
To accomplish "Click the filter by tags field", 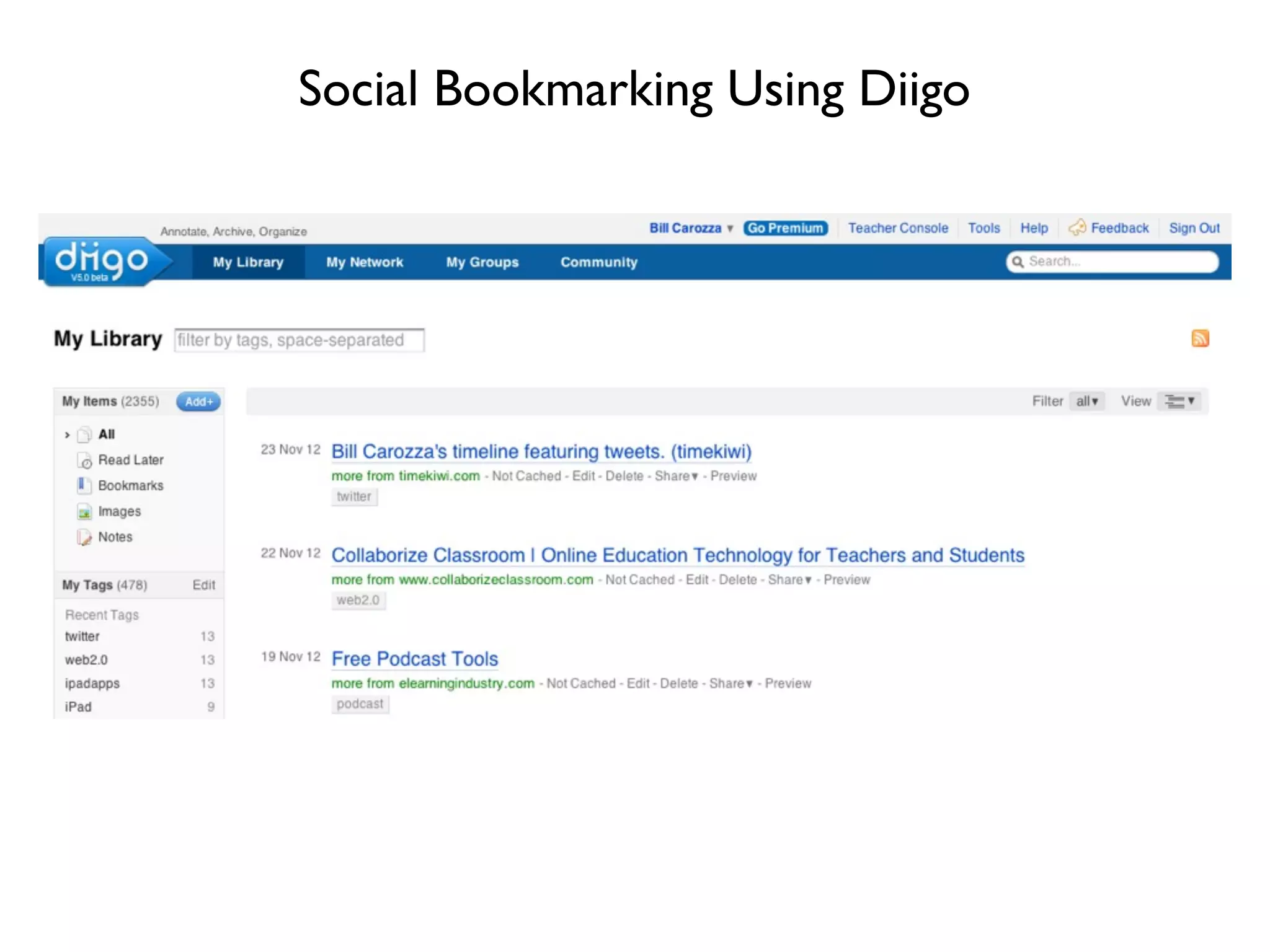I will pyautogui.click(x=300, y=340).
